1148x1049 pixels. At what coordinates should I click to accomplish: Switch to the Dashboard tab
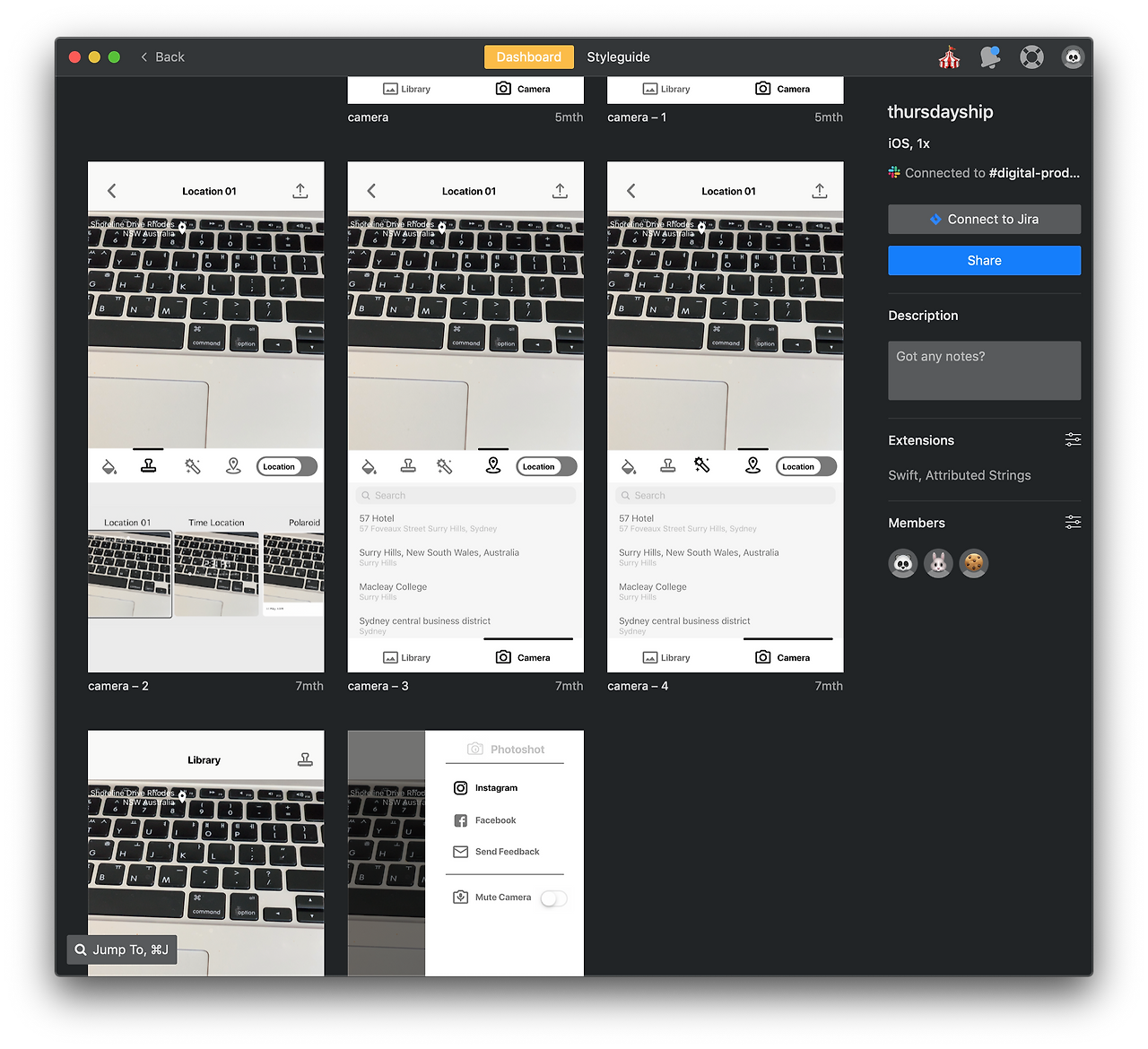[x=529, y=56]
